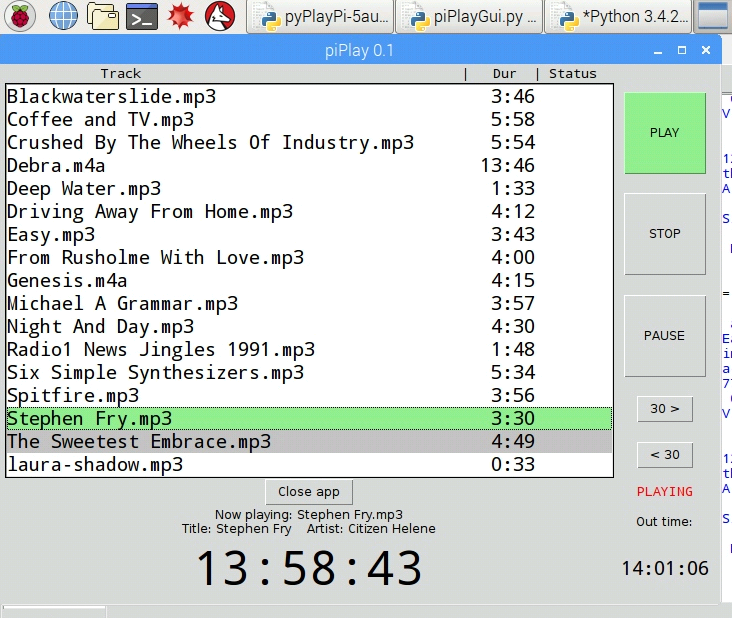The image size is (732, 618).
Task: Open the Wolfram wolf icon
Action: pyautogui.click(x=220, y=15)
